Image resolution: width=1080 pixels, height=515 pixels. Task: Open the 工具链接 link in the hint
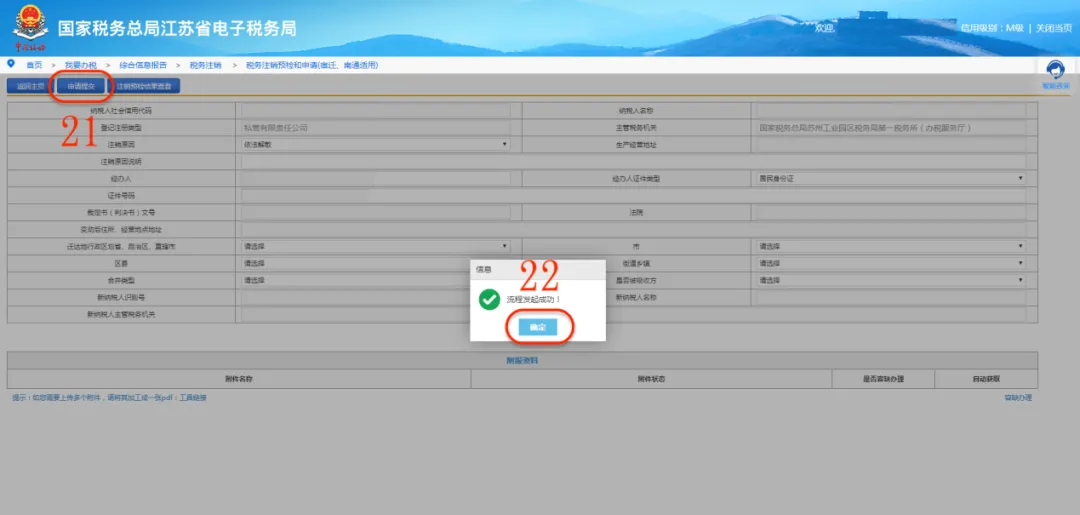pyautogui.click(x=194, y=397)
